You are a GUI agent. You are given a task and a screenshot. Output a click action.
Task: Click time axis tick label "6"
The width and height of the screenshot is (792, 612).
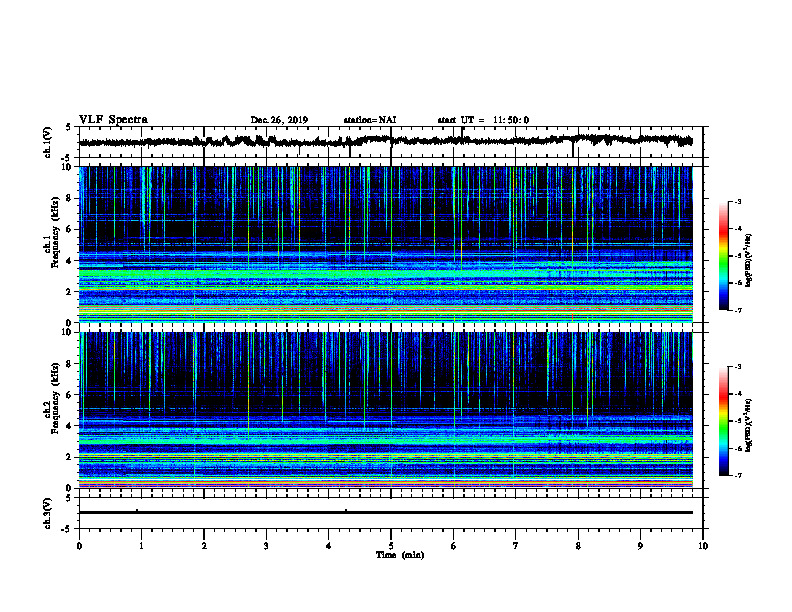454,546
